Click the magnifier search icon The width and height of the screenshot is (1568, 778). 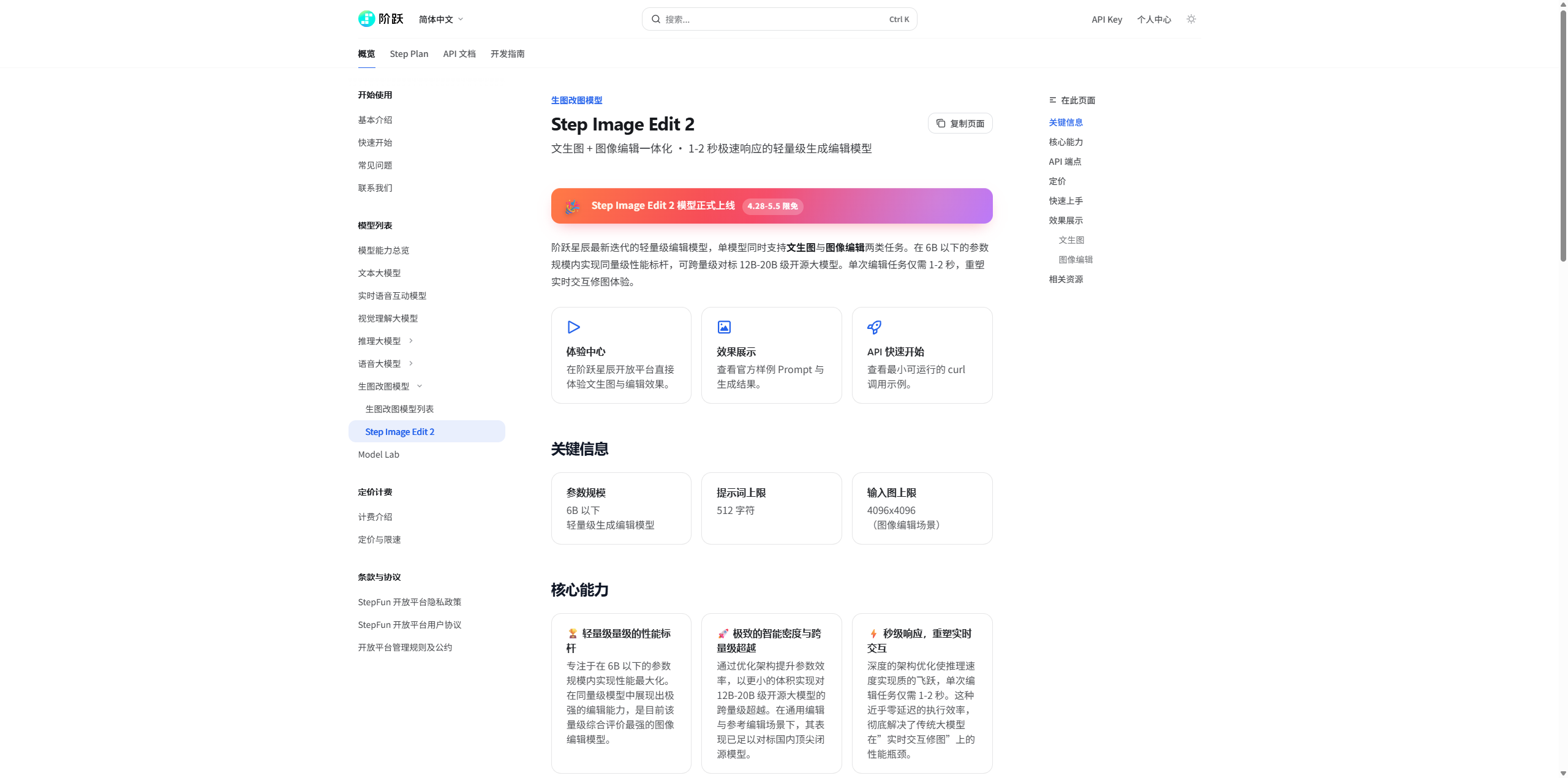pyautogui.click(x=655, y=19)
